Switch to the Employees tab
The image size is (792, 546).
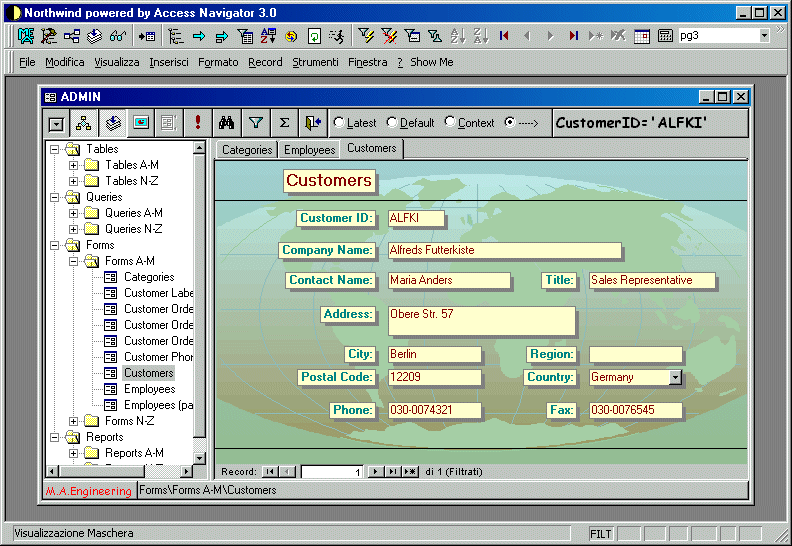309,150
